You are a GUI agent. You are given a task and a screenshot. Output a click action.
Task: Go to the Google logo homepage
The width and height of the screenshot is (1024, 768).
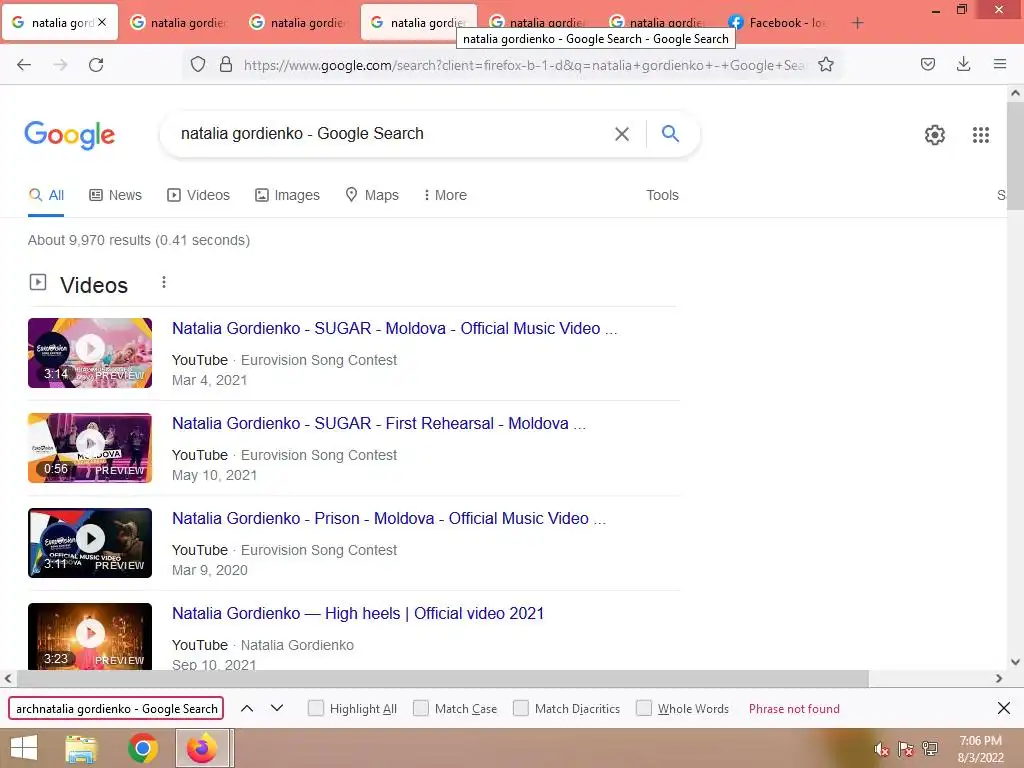[x=69, y=135]
